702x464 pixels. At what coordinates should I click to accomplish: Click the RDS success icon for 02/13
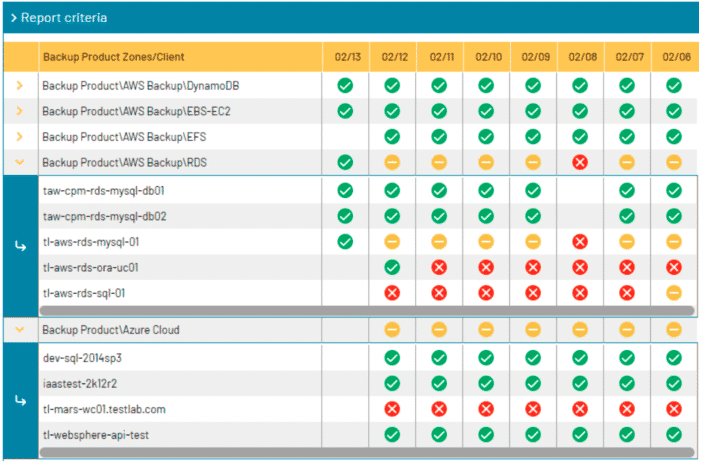tap(345, 162)
